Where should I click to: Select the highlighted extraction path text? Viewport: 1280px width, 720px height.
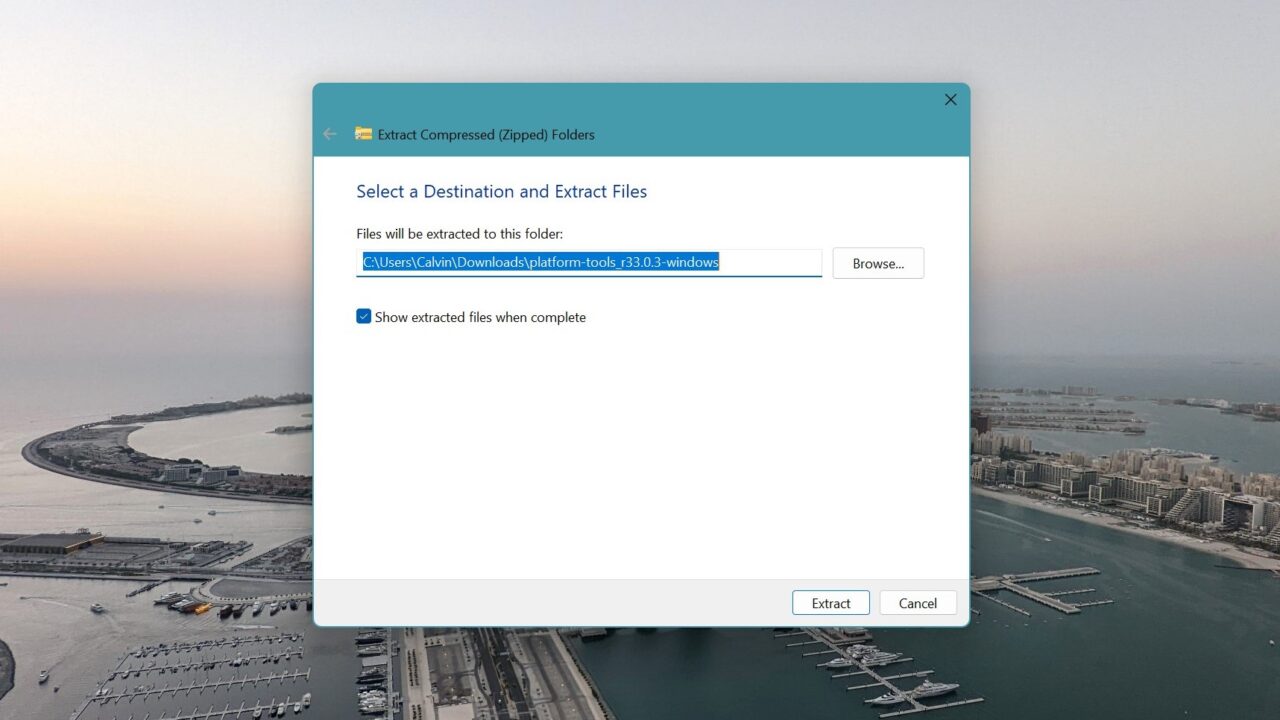(x=538, y=262)
